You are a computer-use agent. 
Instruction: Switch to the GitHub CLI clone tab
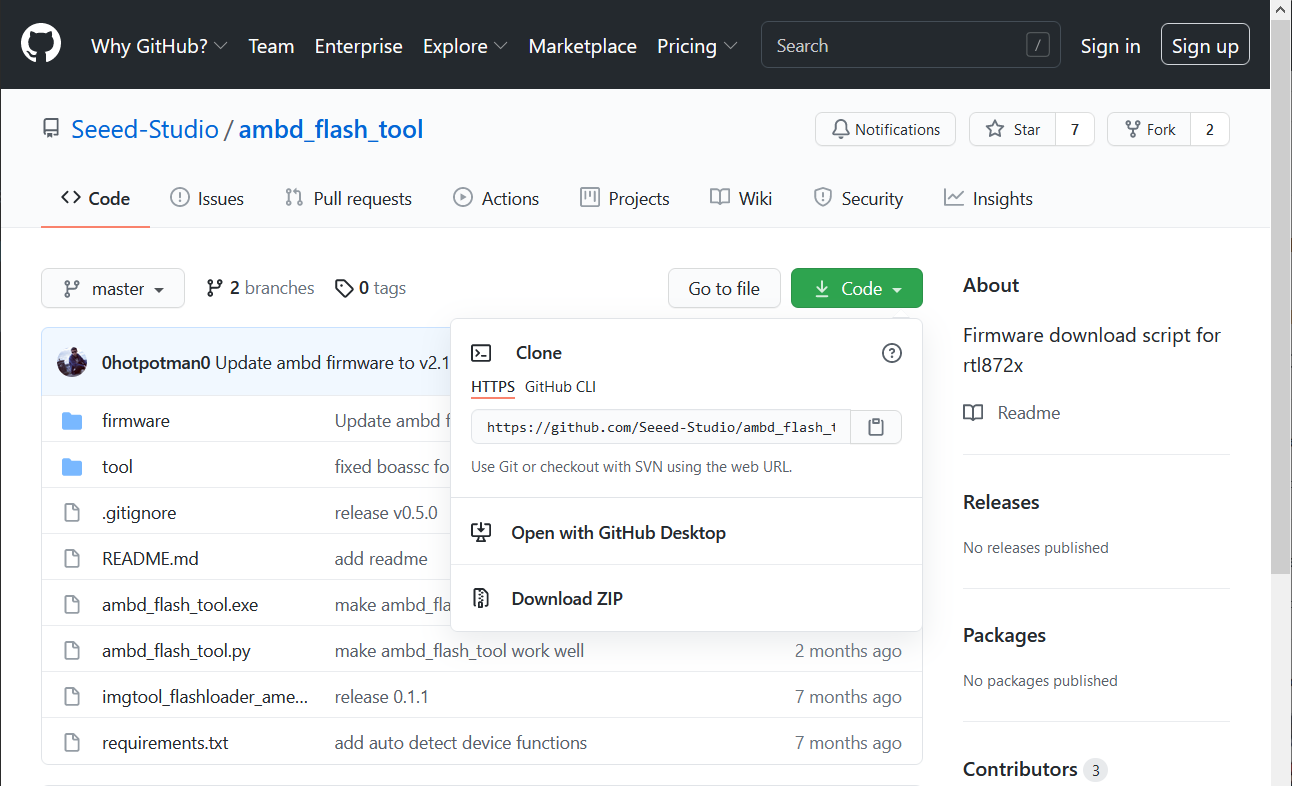pyautogui.click(x=559, y=386)
